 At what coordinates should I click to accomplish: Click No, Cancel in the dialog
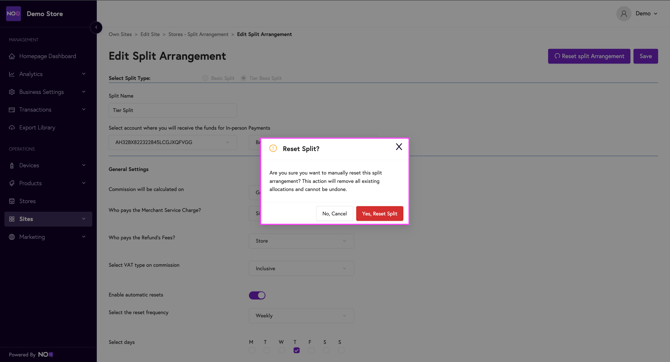coord(335,213)
